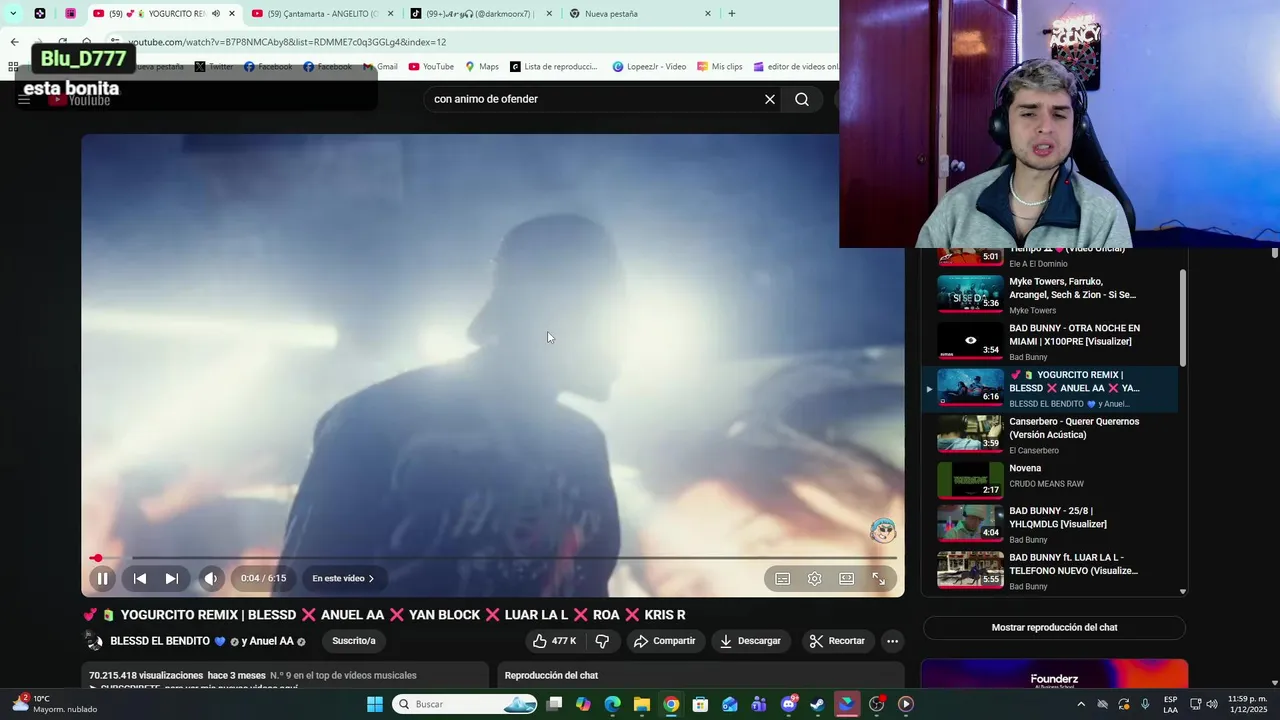Open the more actions three-dot menu
1280x720 pixels.
tap(892, 641)
